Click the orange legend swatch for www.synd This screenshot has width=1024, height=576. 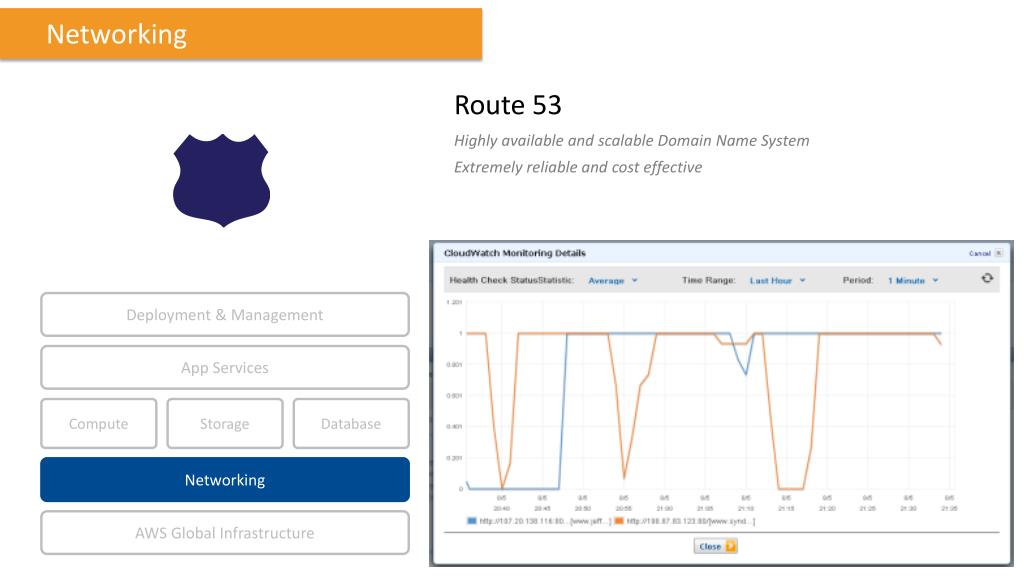pos(618,521)
